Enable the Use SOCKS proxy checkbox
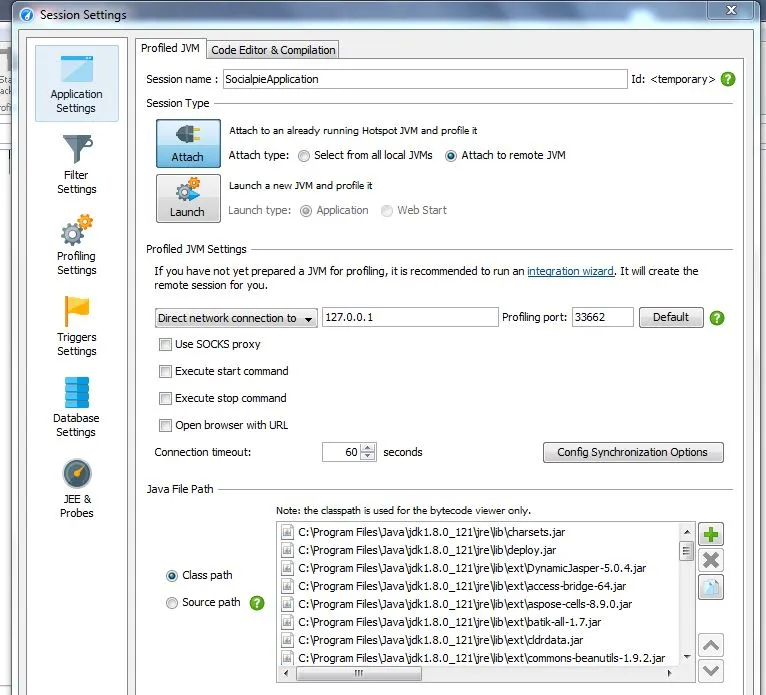 click(166, 344)
